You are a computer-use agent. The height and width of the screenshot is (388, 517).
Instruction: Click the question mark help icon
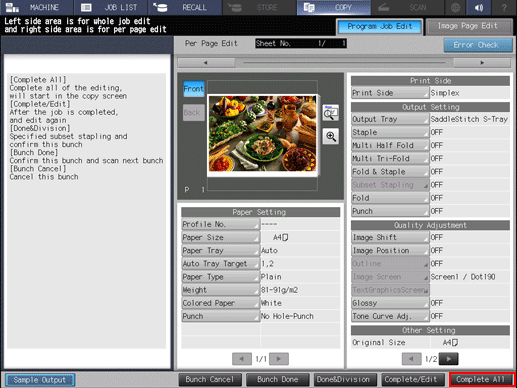click(x=504, y=7)
